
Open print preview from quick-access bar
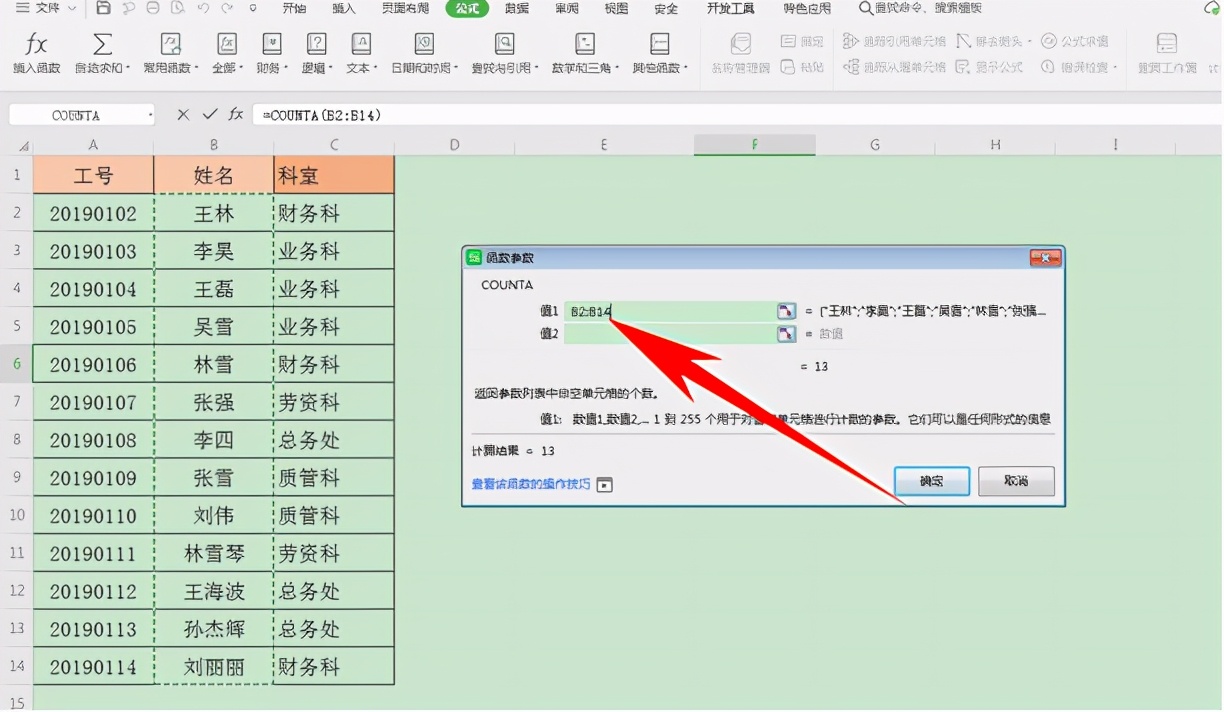[176, 8]
